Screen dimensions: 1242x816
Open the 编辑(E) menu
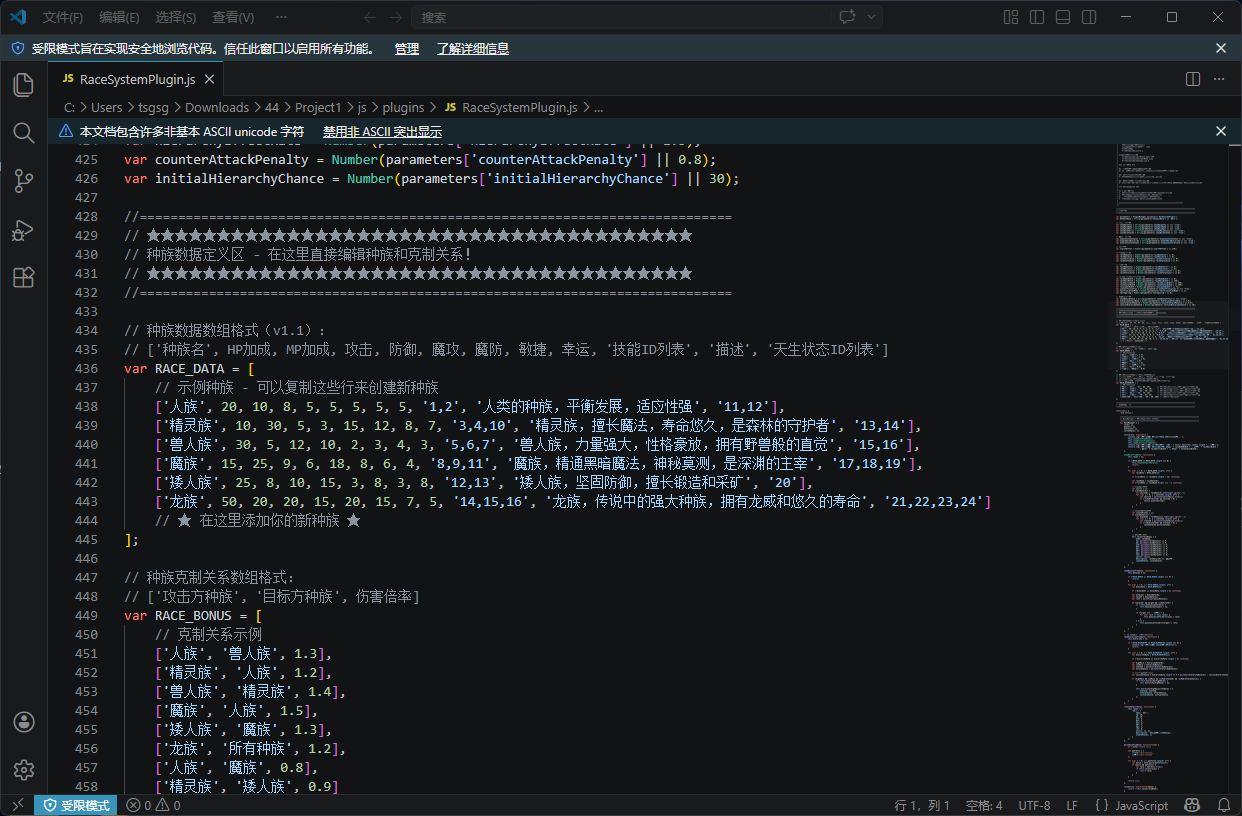(x=120, y=17)
